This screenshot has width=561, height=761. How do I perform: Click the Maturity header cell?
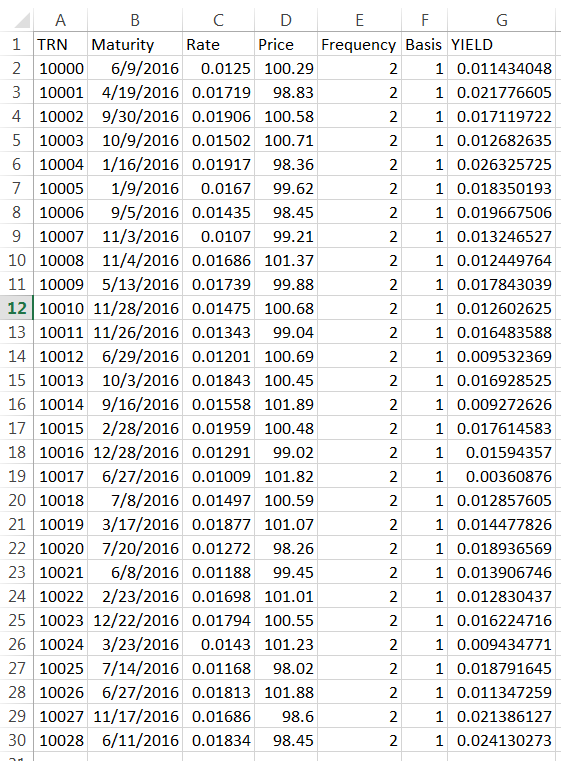point(135,44)
